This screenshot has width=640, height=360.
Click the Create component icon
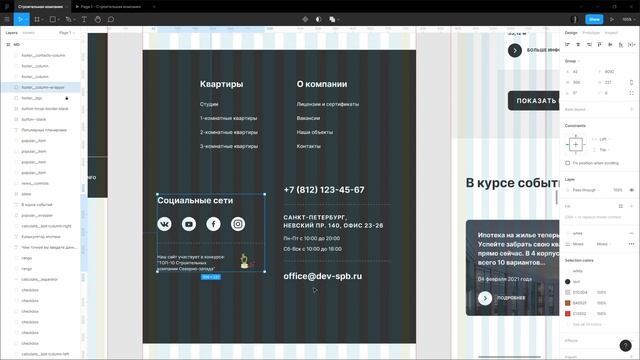(x=305, y=19)
